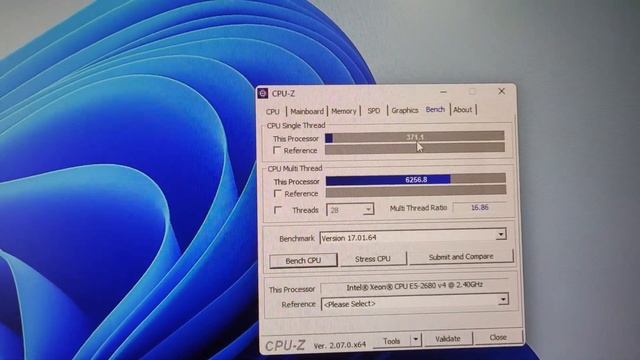This screenshot has height=360, width=640.
Task: Enable Reference checkbox under CPU Multi Thread
Action: point(278,193)
